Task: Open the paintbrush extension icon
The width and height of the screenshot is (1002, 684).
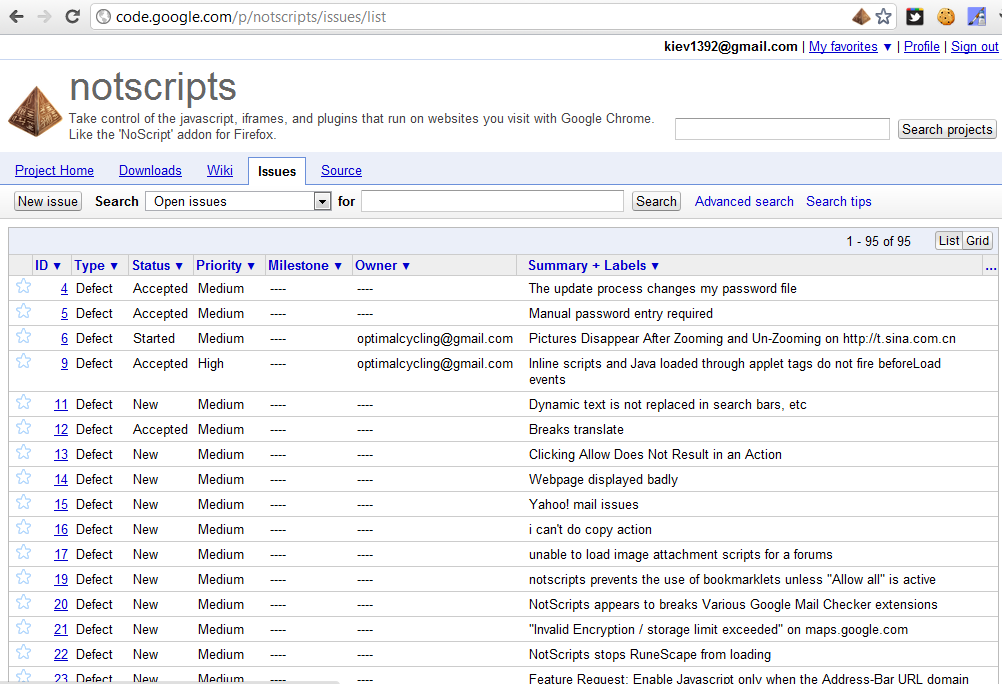Action: pos(976,16)
